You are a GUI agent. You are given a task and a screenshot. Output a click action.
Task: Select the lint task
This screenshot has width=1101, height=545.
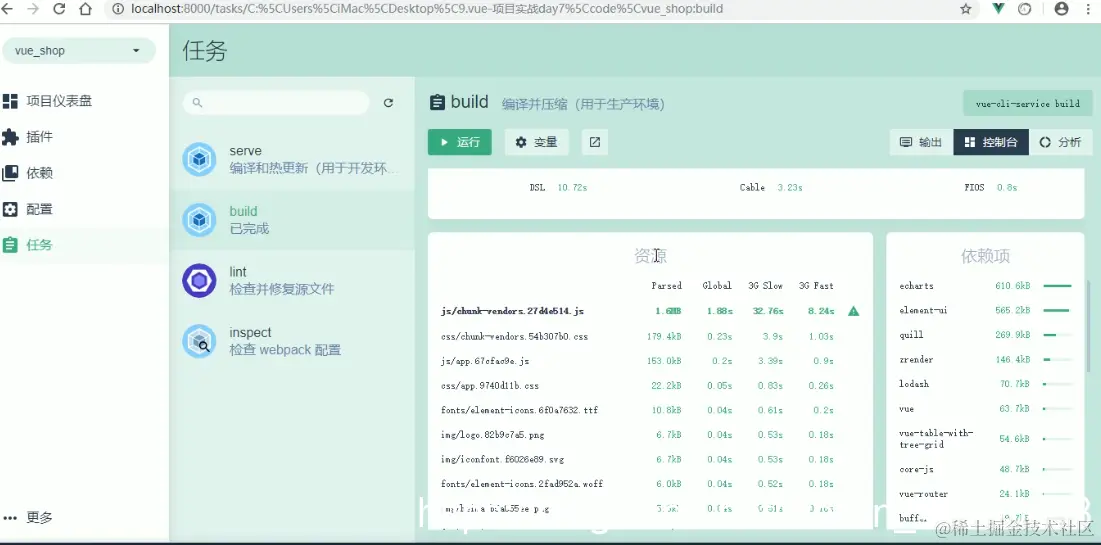tap(292, 280)
